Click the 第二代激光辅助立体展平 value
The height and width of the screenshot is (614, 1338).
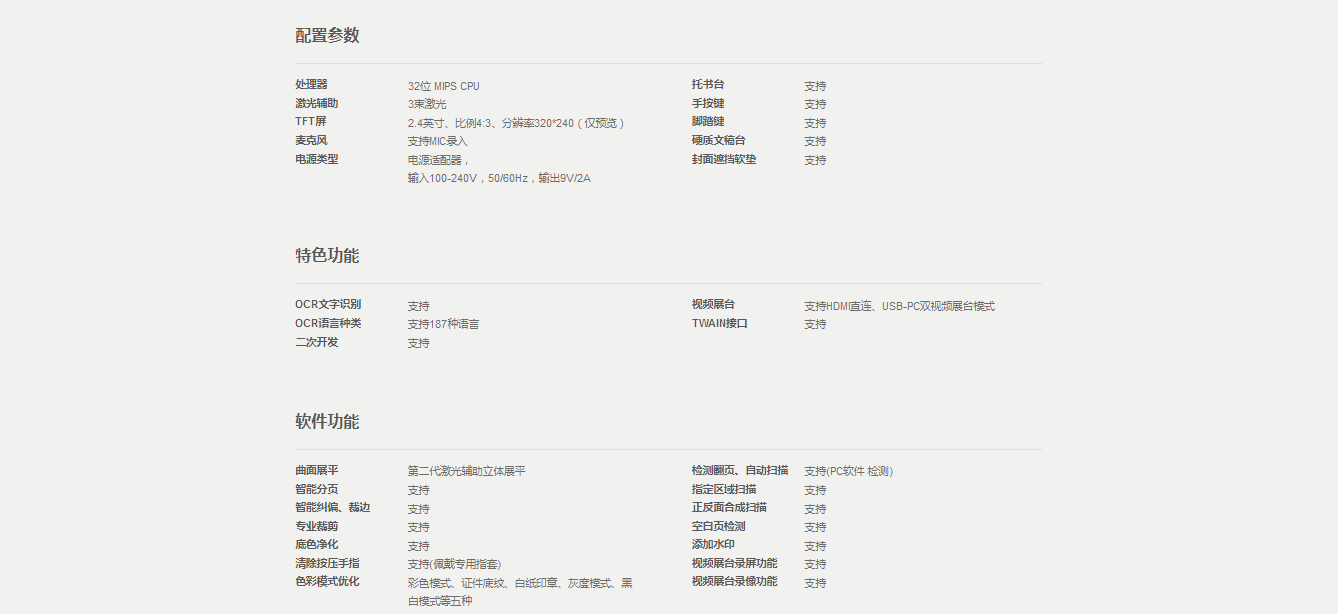(x=466, y=471)
